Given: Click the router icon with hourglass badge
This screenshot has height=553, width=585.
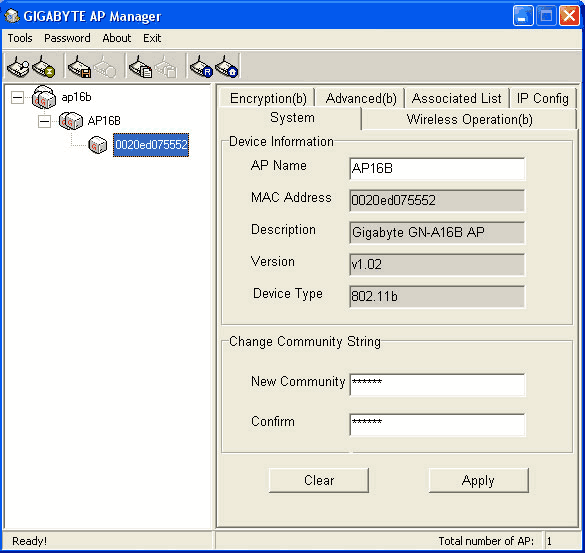Looking at the screenshot, I should [44, 67].
